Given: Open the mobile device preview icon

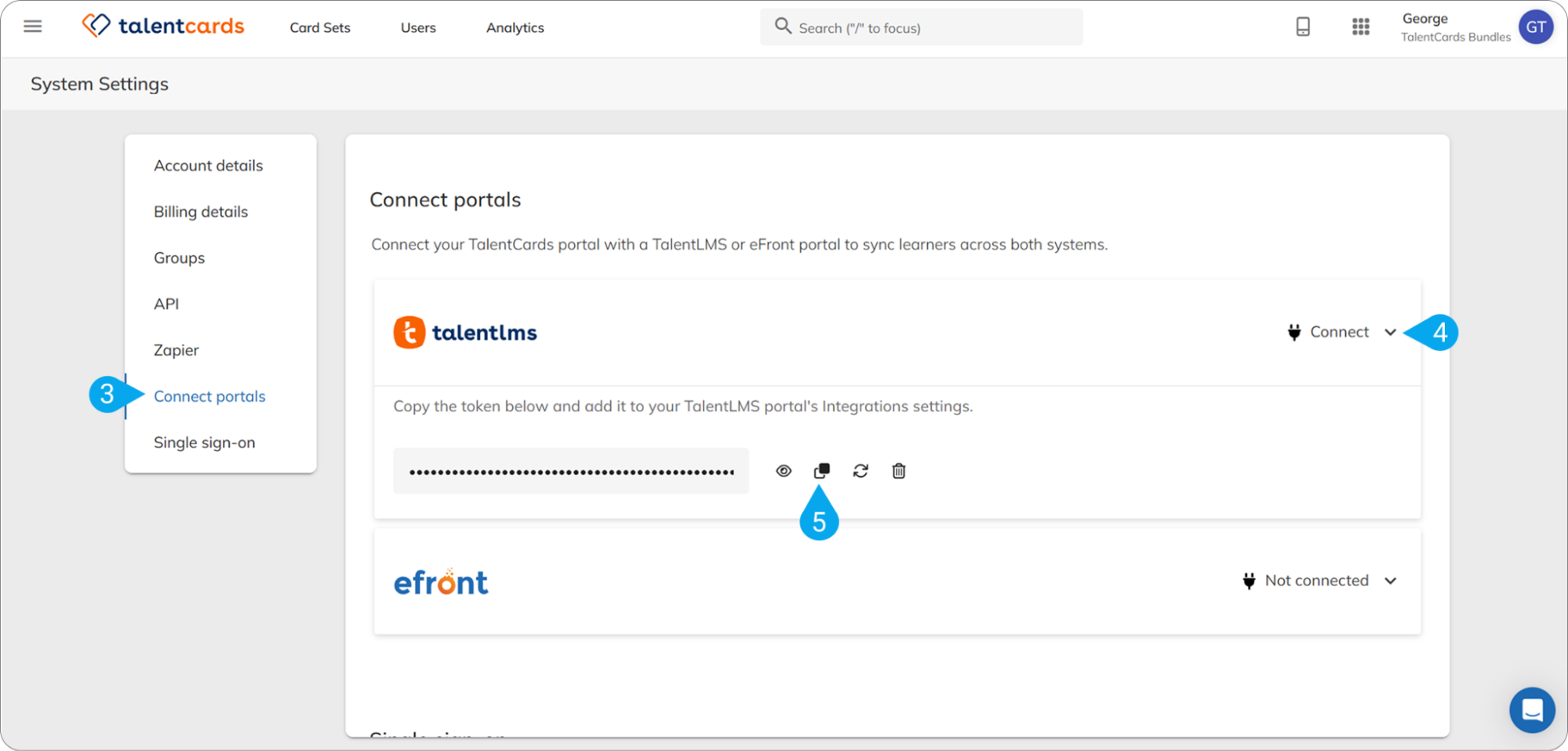Looking at the screenshot, I should coord(1303,27).
